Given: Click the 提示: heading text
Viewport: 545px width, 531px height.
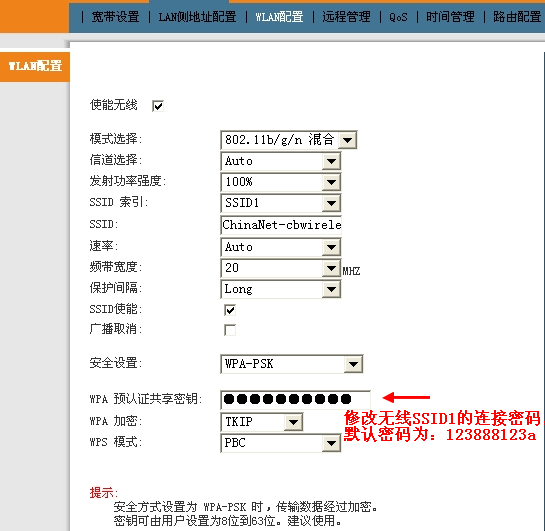Looking at the screenshot, I should point(104,492).
